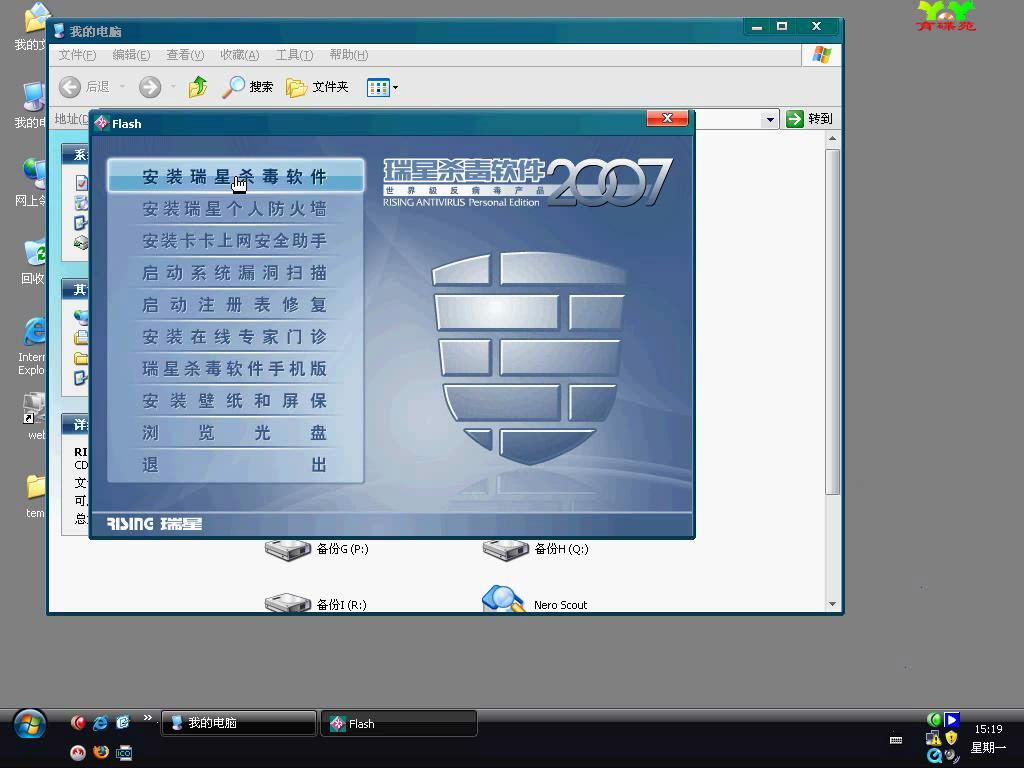
Task: Open the 文件(F) menu in 我的电脑
Action: click(77, 55)
